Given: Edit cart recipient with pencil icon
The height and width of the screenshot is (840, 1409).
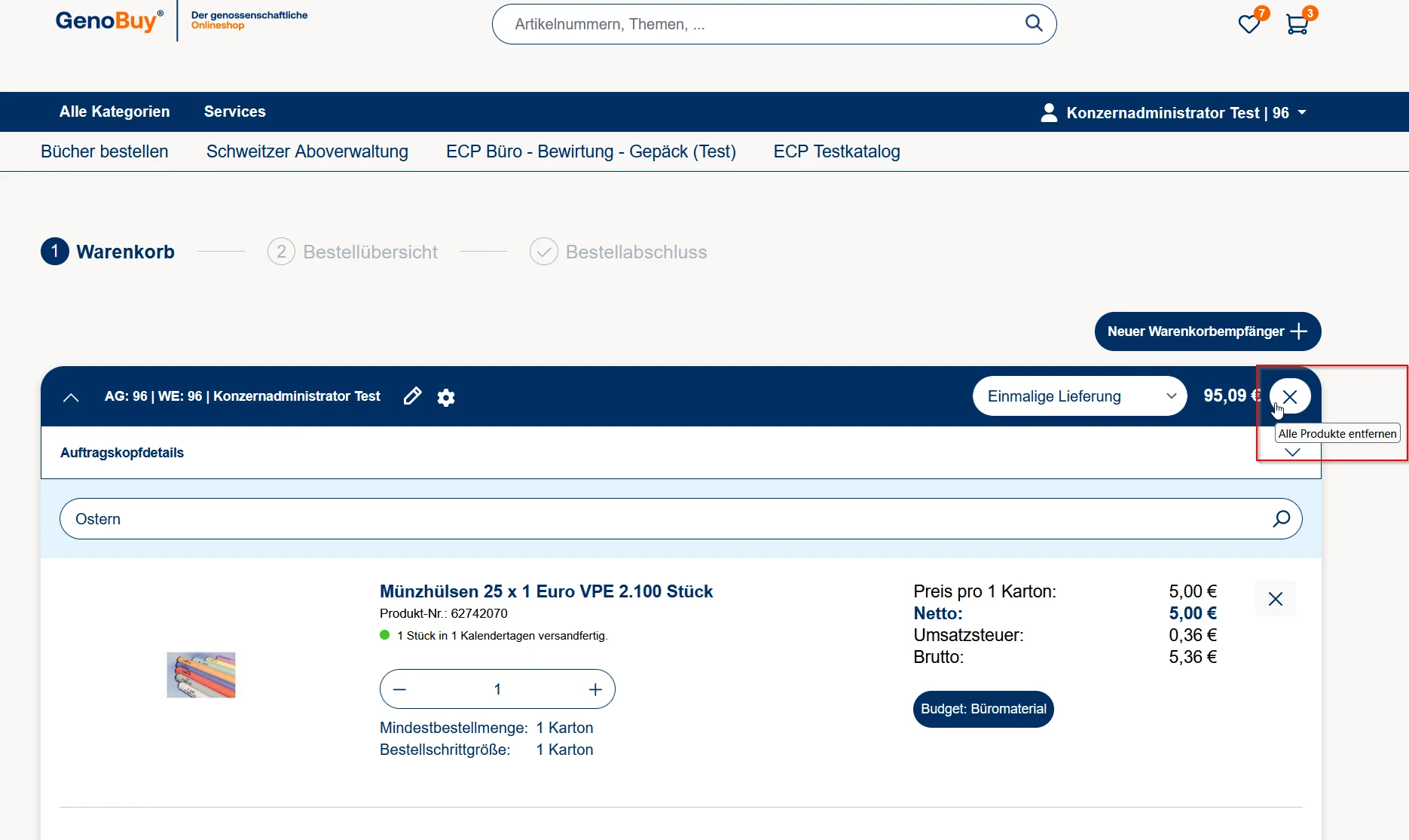Looking at the screenshot, I should (412, 396).
